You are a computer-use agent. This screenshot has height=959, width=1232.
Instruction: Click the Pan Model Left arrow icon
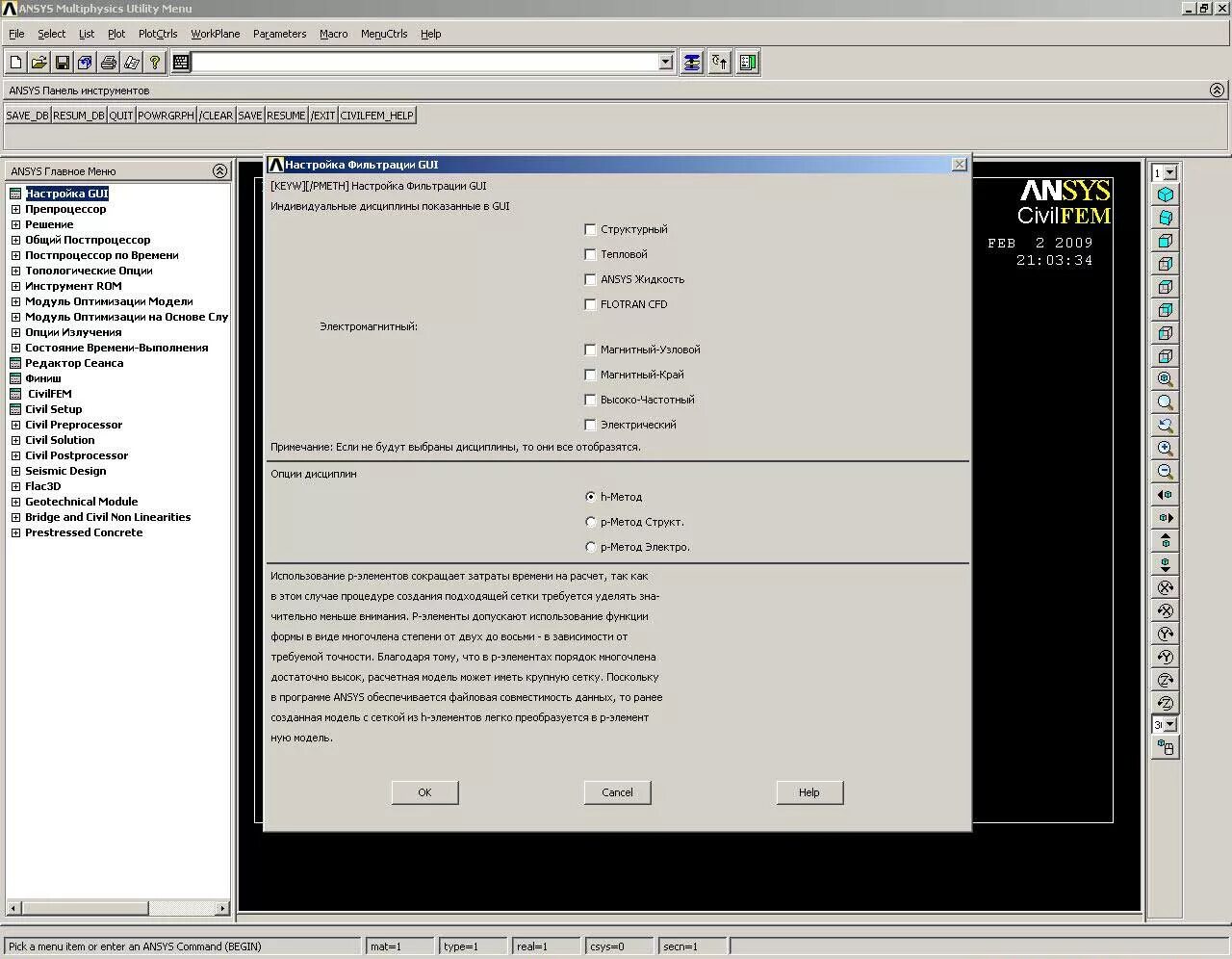pos(1166,495)
